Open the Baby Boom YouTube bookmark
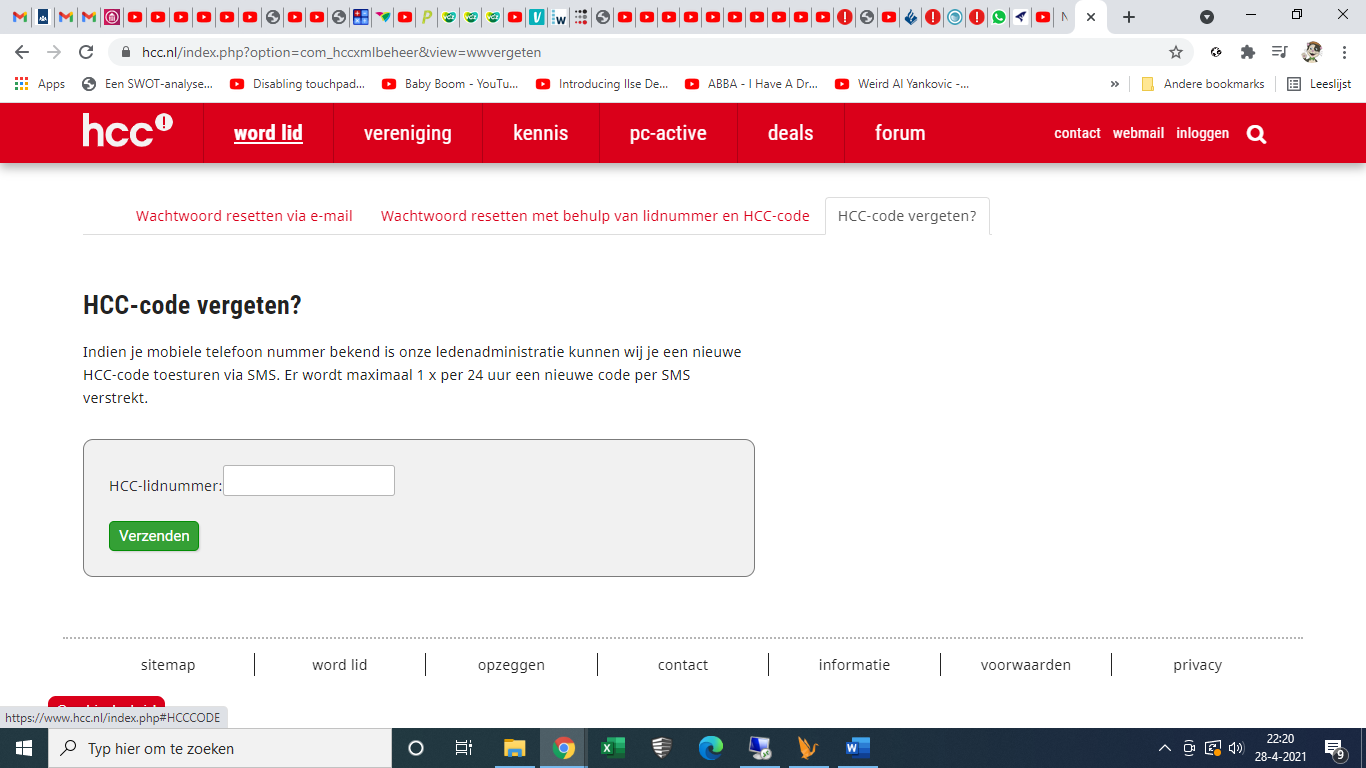Viewport: 1366px width, 768px height. tap(451, 84)
